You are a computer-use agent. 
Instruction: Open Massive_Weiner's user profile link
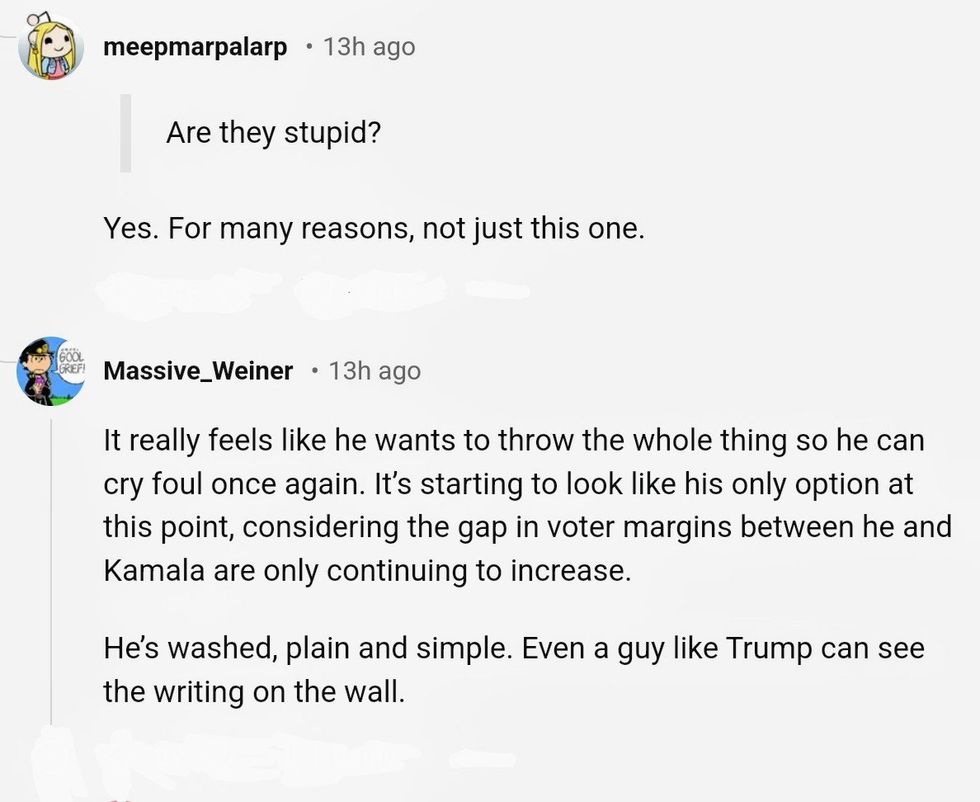point(198,371)
